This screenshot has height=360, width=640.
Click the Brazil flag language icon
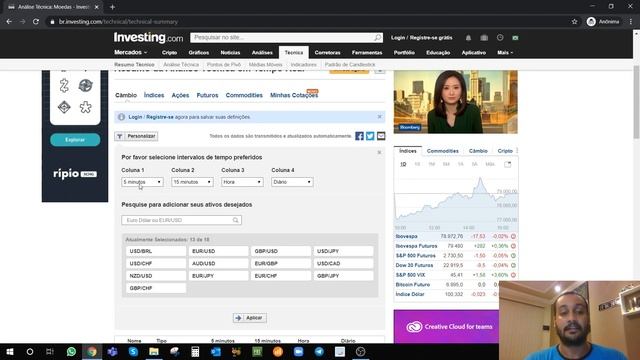pos(516,38)
